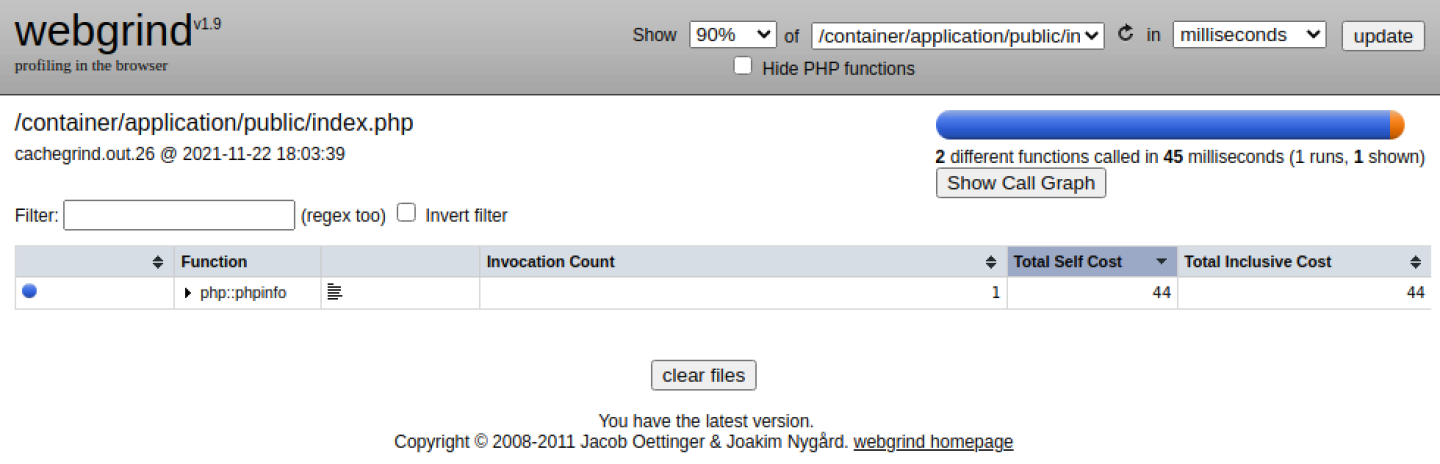Open the webgrind homepage link
1440x464 pixels.
pyautogui.click(x=933, y=442)
